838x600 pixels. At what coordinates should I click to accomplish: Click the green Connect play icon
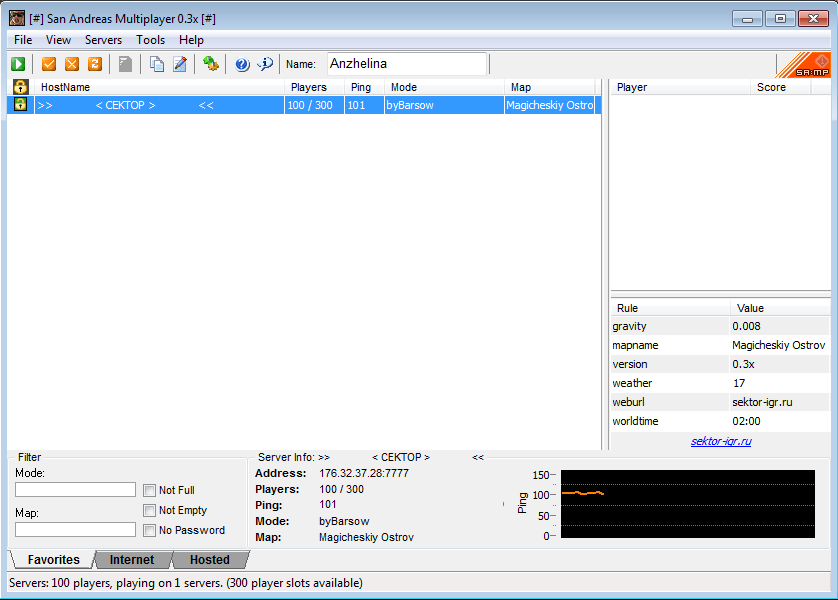pyautogui.click(x=18, y=64)
